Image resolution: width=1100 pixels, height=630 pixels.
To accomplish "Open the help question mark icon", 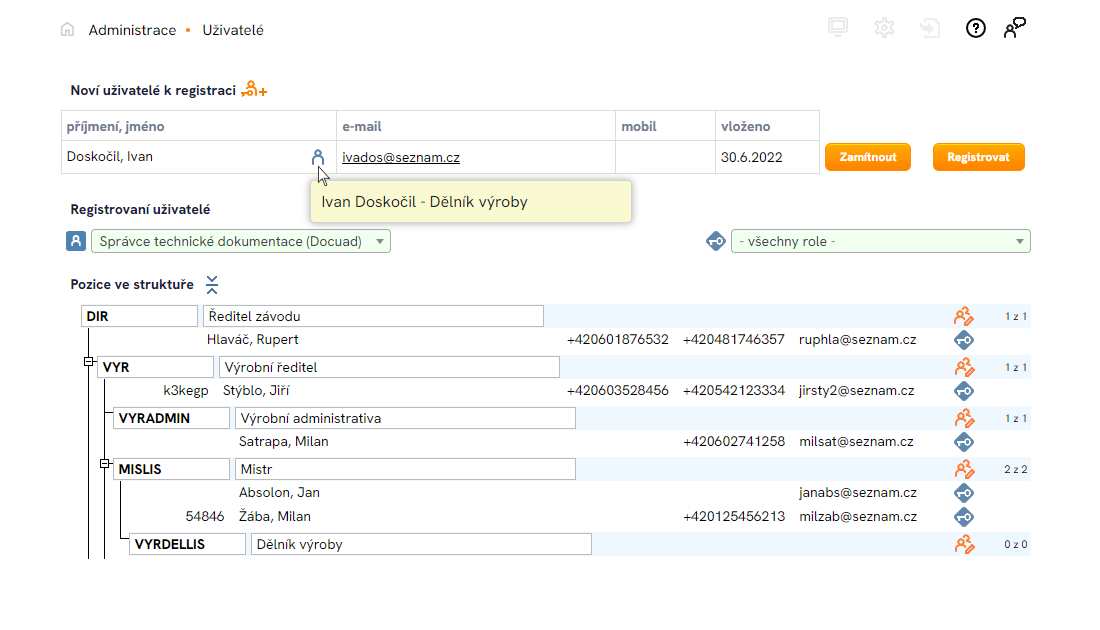I will coord(975,28).
